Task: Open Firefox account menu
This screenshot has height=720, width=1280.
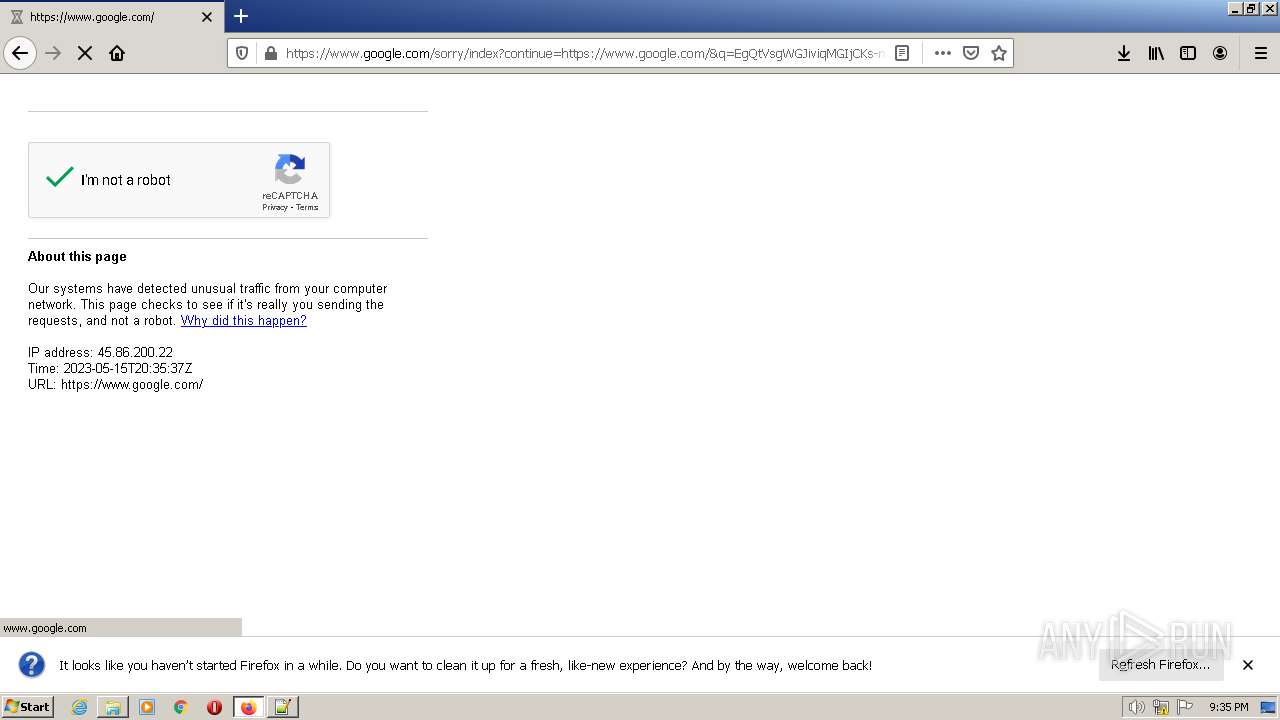Action: coord(1220,53)
